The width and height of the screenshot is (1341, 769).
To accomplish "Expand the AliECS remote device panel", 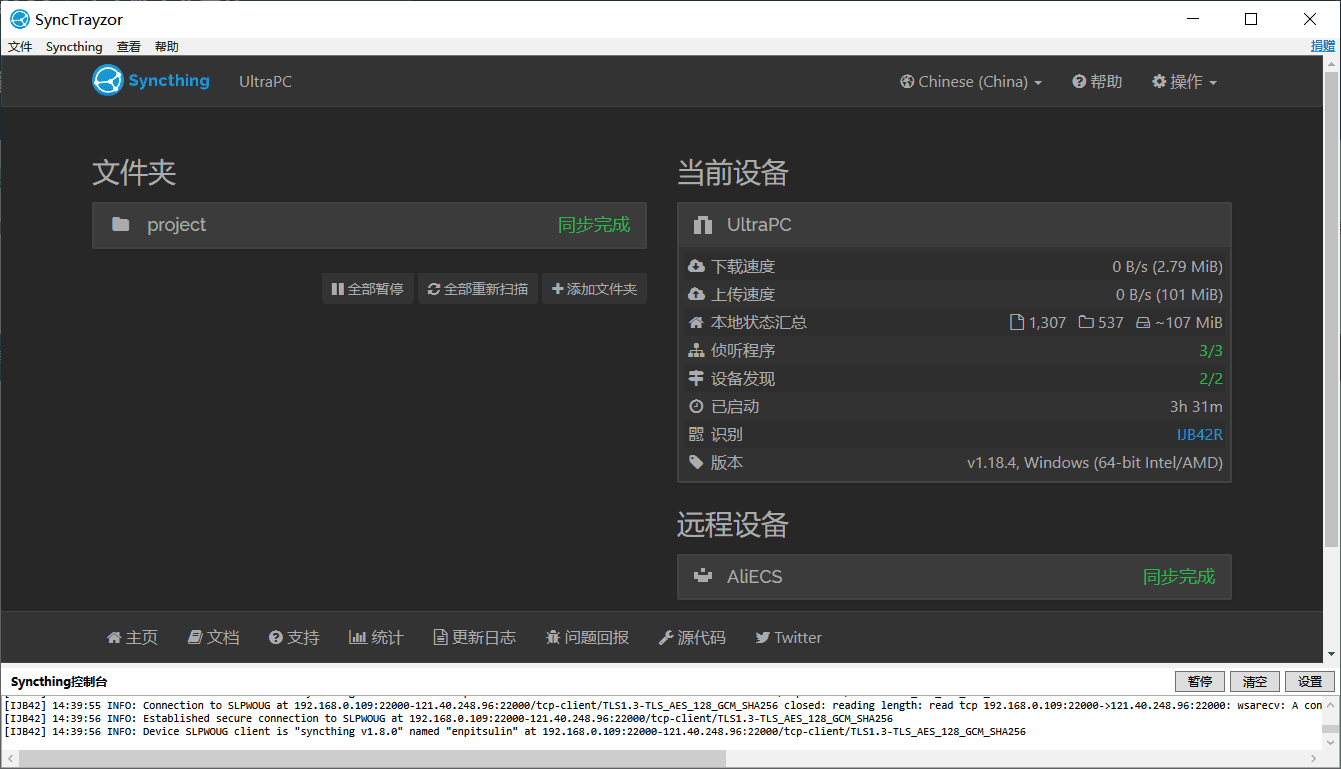I will [x=954, y=577].
